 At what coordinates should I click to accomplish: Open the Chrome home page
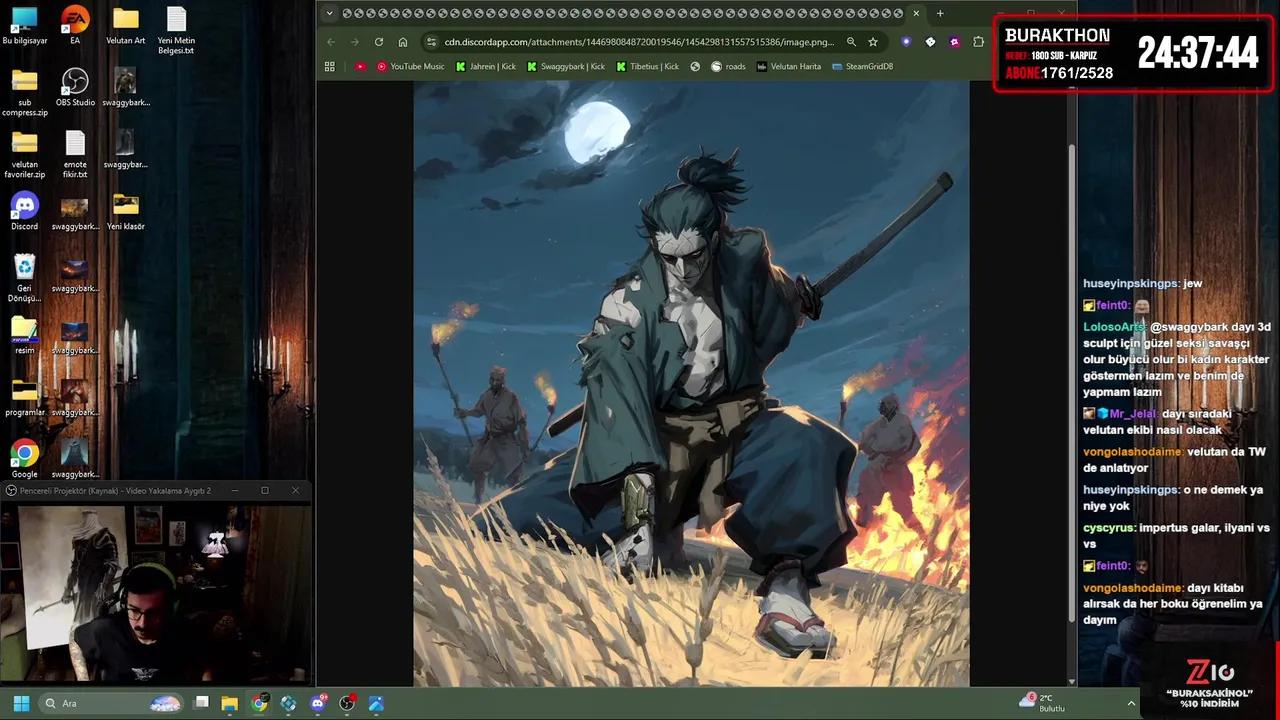click(403, 42)
